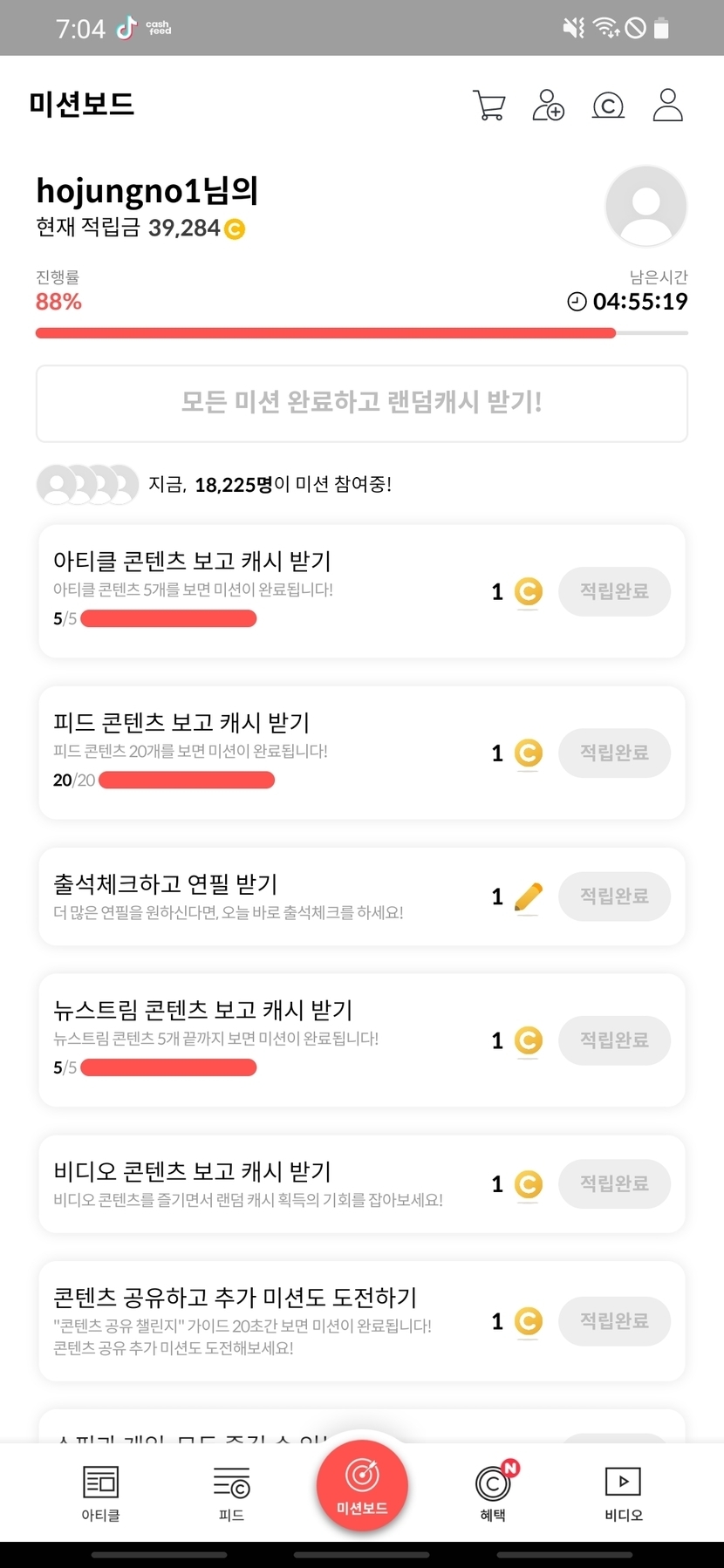
Task: Tap the profile avatar picture
Action: (x=645, y=207)
